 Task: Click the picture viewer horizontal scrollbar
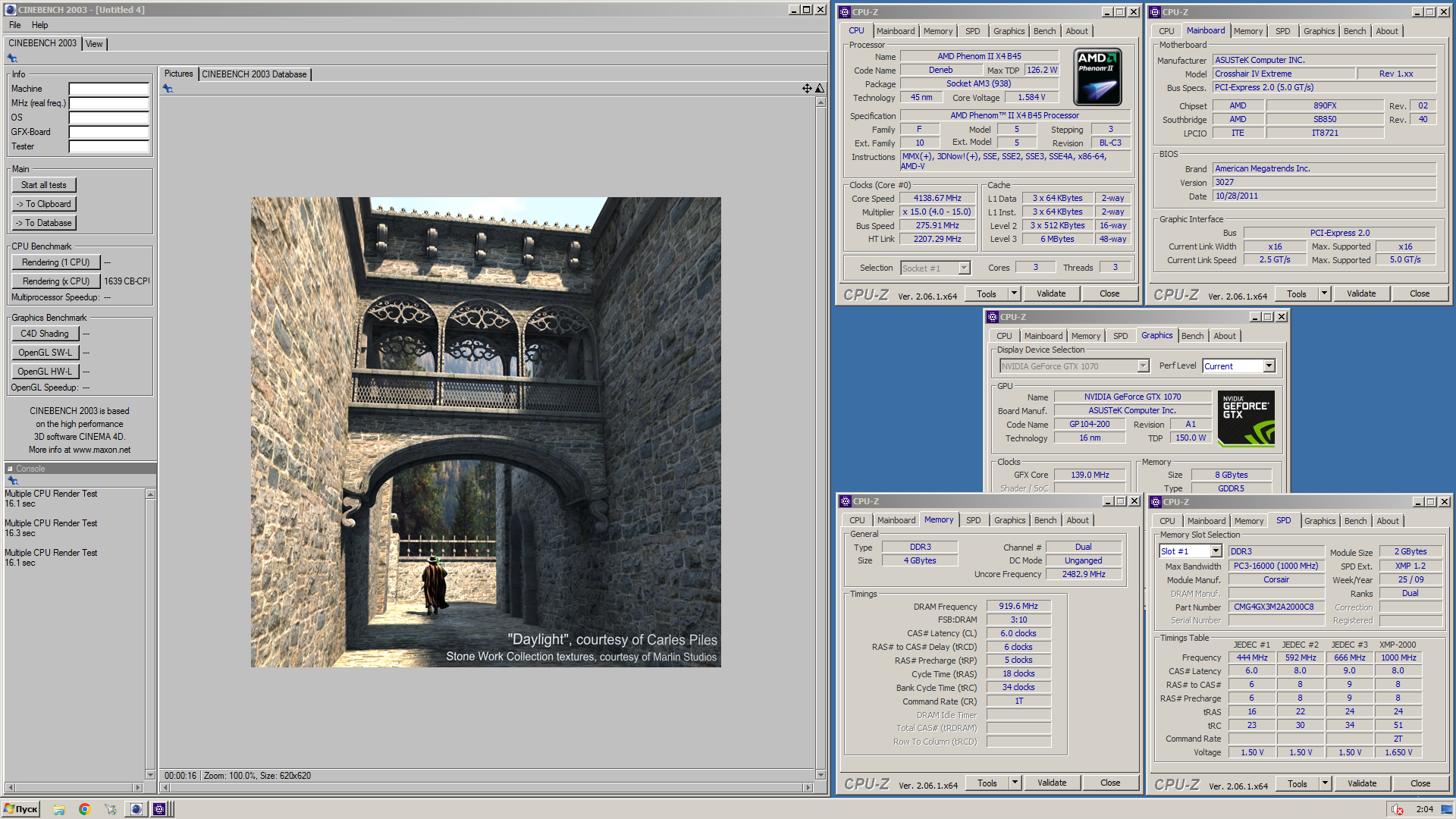(486, 788)
